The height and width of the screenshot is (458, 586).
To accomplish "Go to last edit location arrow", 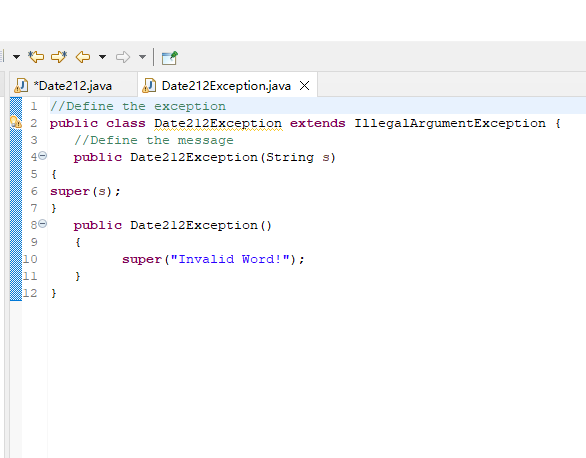I will point(36,57).
